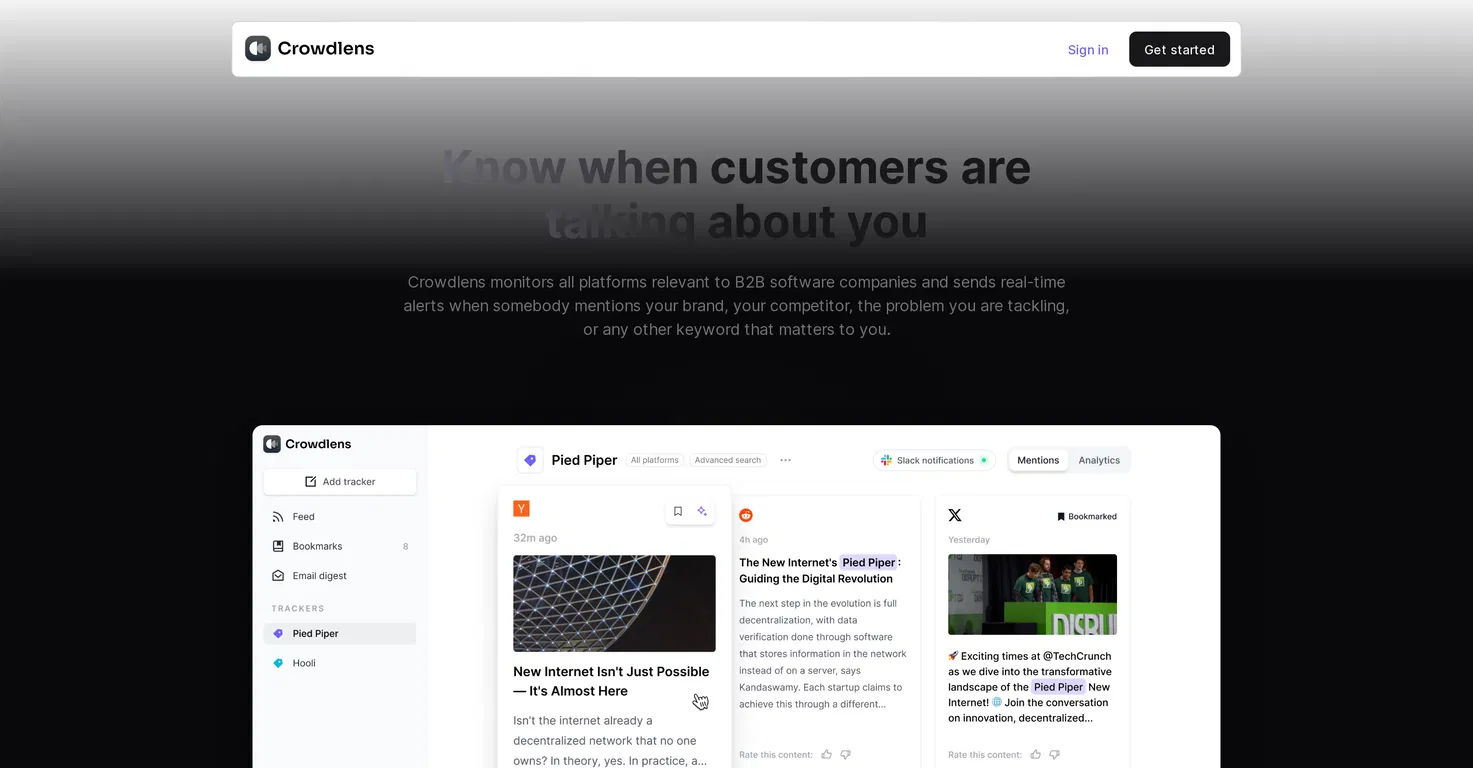Click the Add tracker button
The image size is (1473, 768).
[x=340, y=482]
